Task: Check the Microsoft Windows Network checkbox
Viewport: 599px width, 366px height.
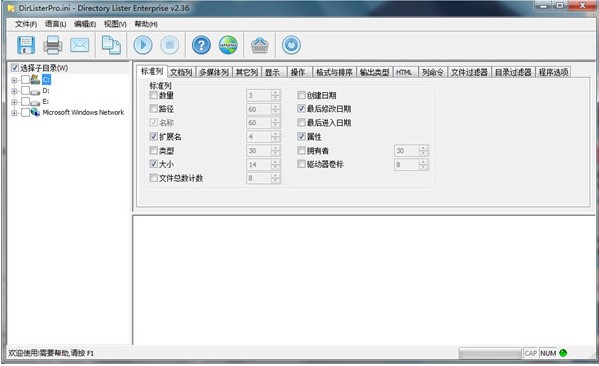Action: pyautogui.click(x=25, y=112)
